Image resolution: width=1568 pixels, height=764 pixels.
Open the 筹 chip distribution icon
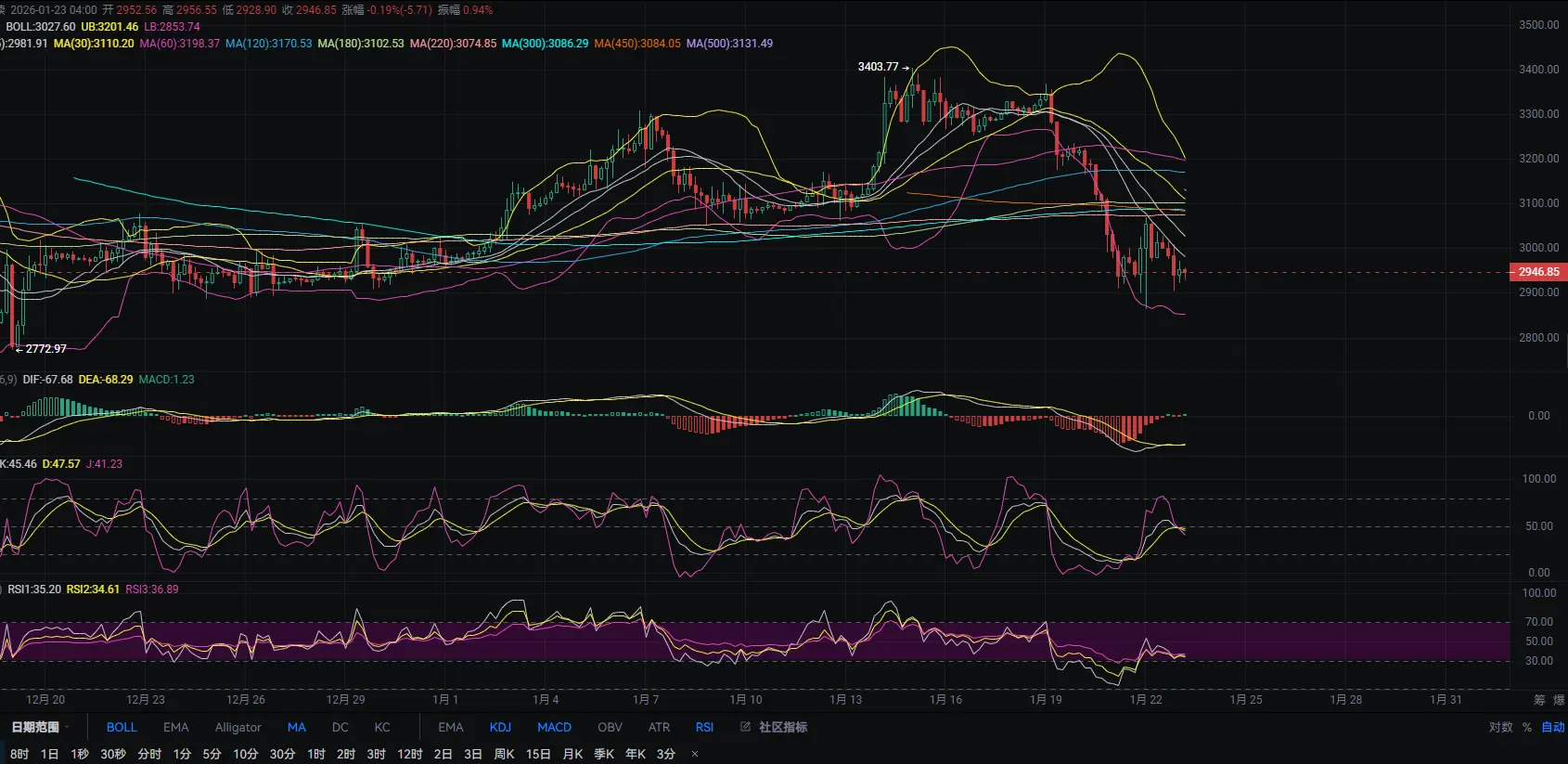[x=1539, y=700]
